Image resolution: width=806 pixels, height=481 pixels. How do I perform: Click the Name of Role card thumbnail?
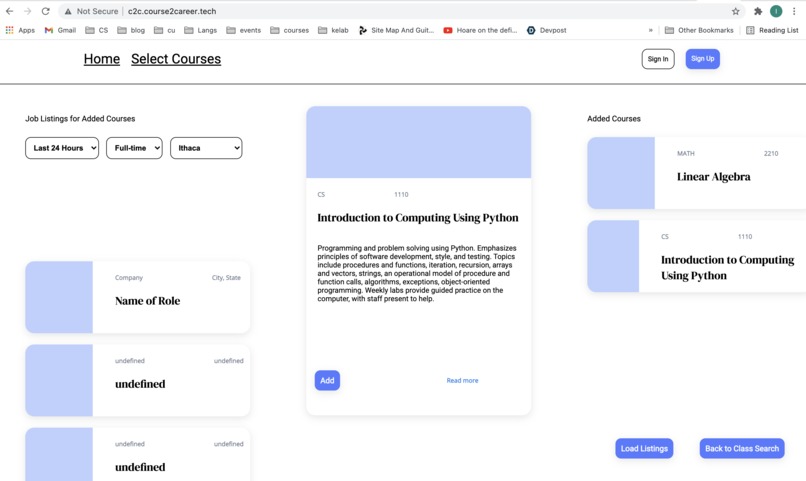coord(59,297)
